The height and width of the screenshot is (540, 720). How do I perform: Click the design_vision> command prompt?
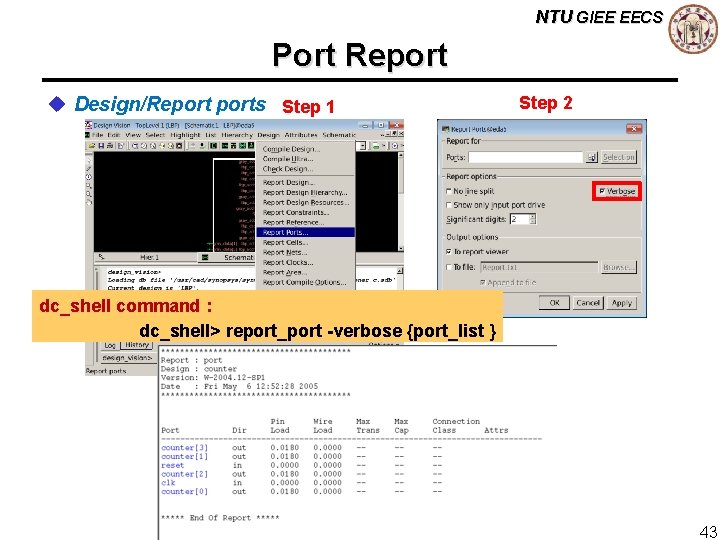tap(127, 358)
